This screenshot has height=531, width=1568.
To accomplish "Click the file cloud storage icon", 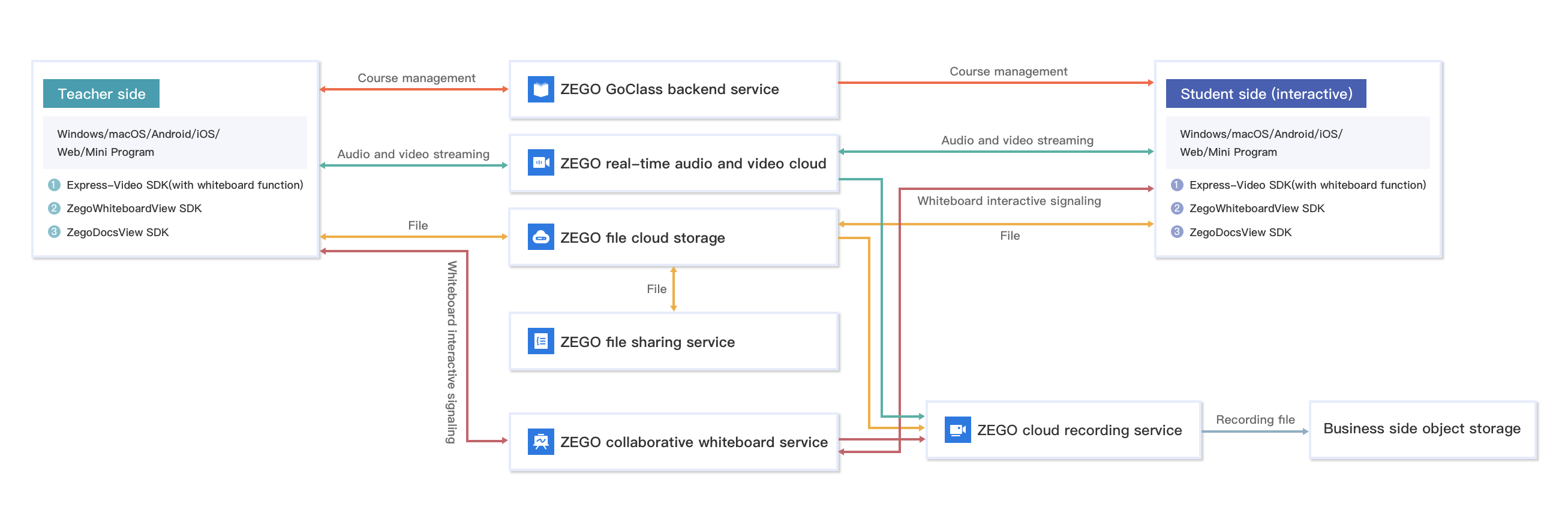I will [x=540, y=237].
